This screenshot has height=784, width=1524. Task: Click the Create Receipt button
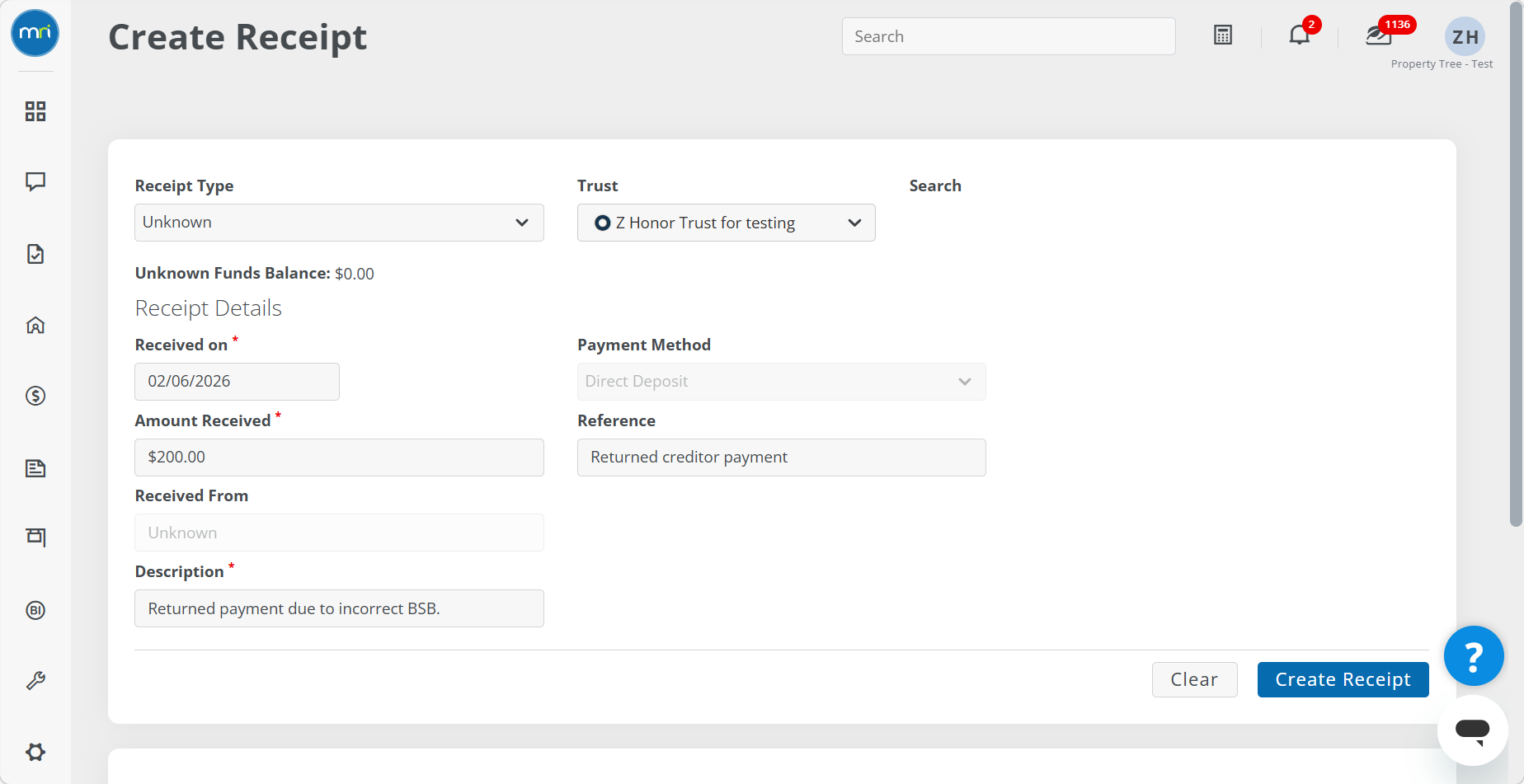pyautogui.click(x=1343, y=679)
